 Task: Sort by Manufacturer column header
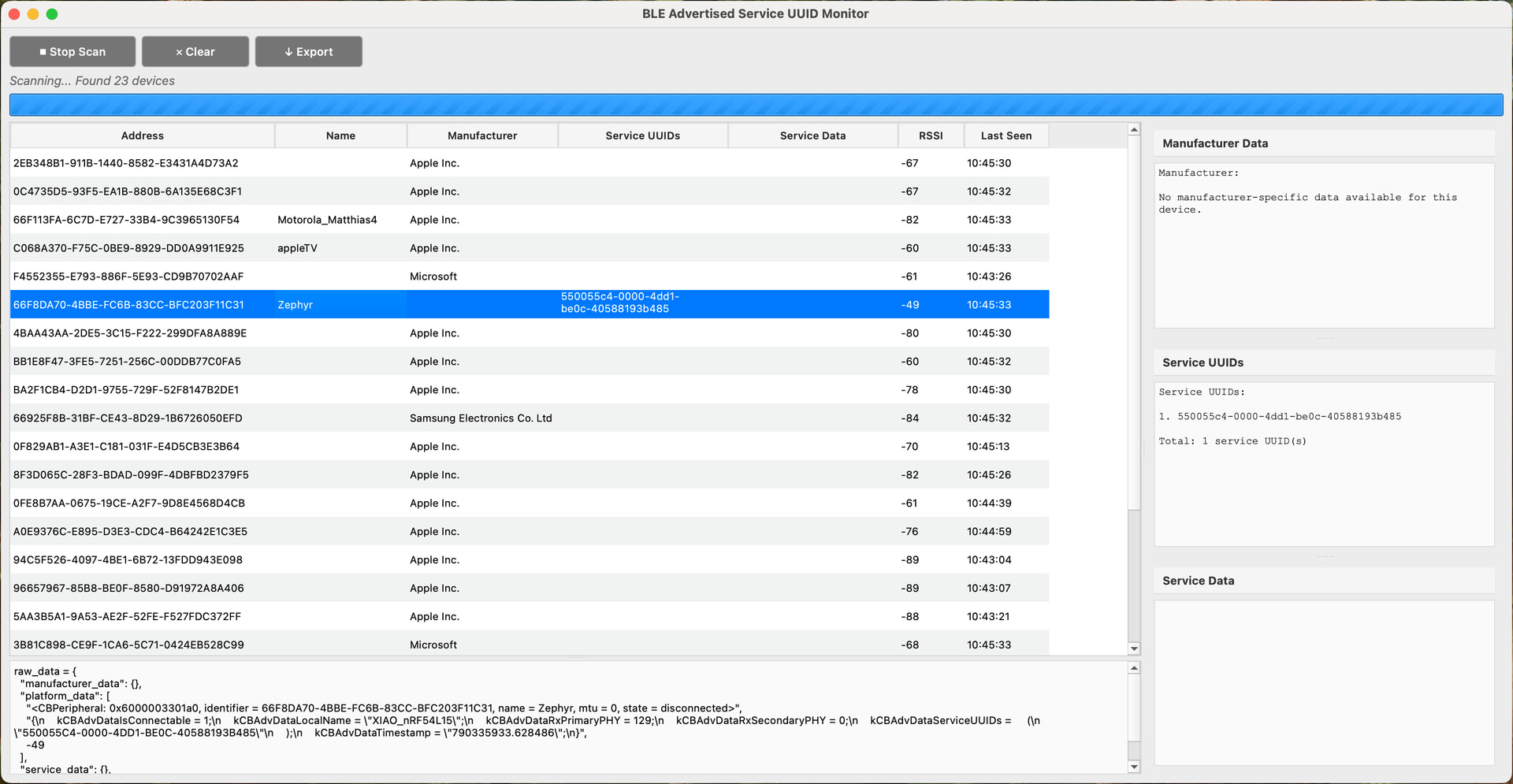click(482, 136)
